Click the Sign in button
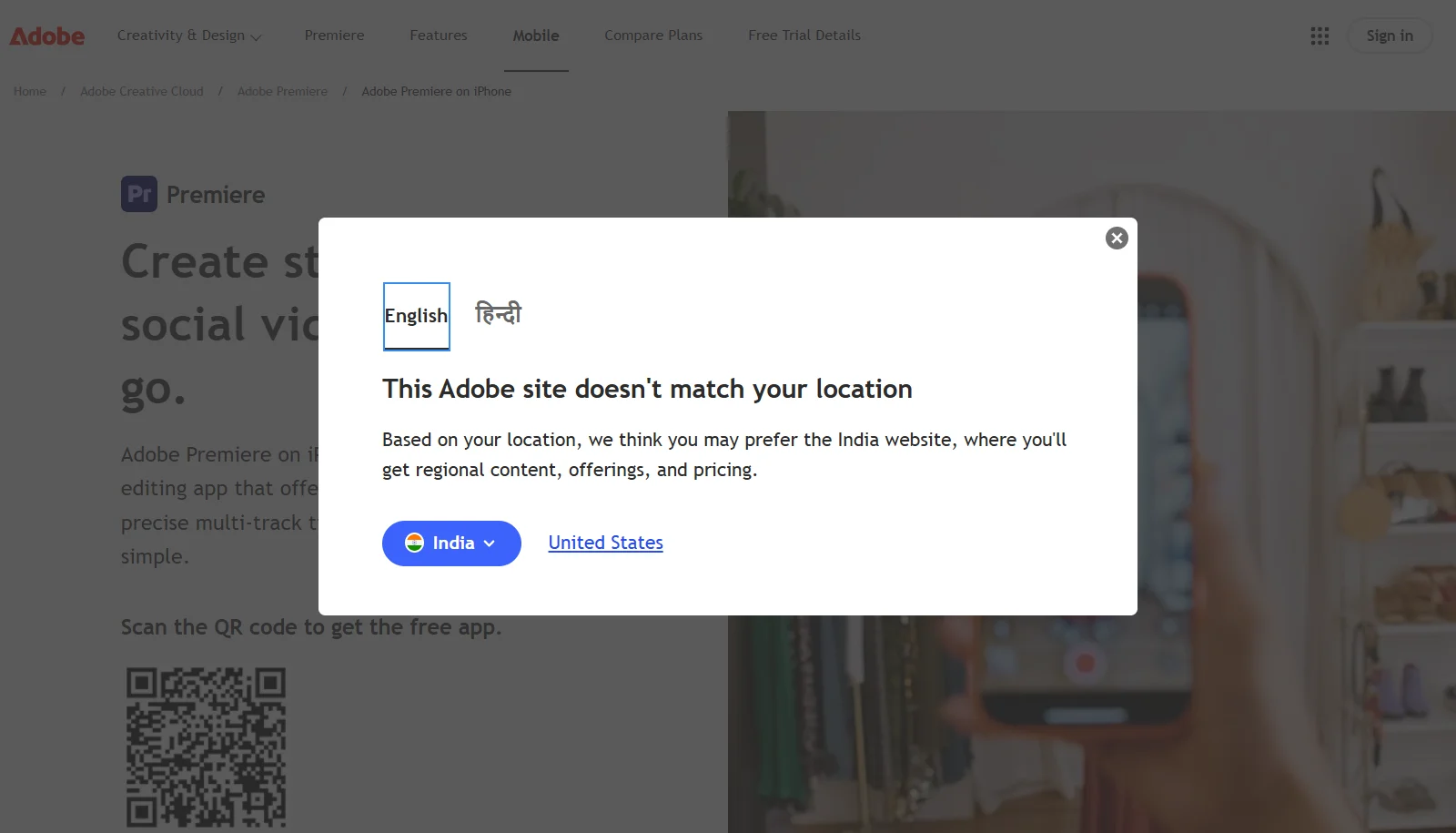This screenshot has width=1456, height=833. (1390, 36)
